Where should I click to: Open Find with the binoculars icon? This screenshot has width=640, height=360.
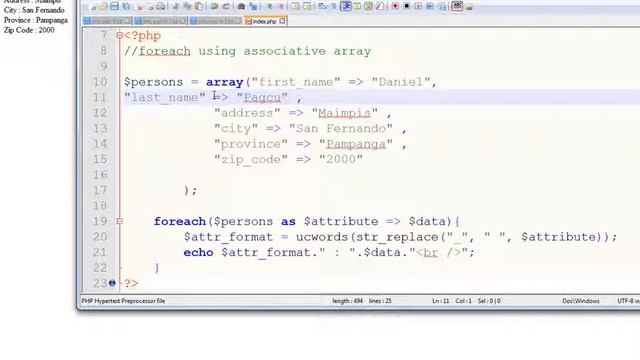click(x=241, y=6)
